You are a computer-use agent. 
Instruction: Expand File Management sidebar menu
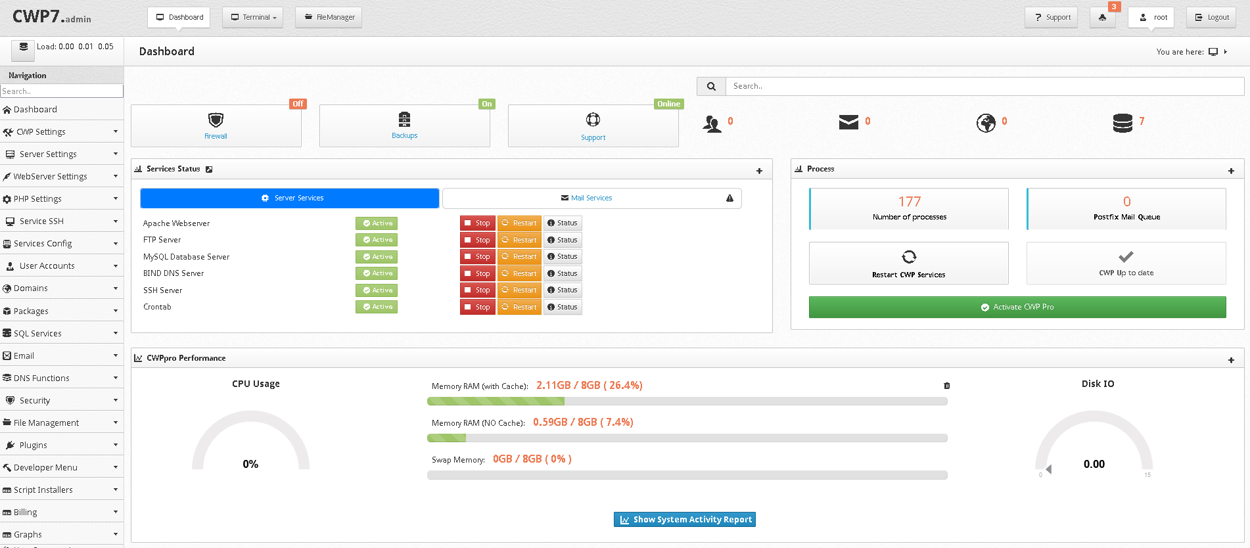coord(61,423)
